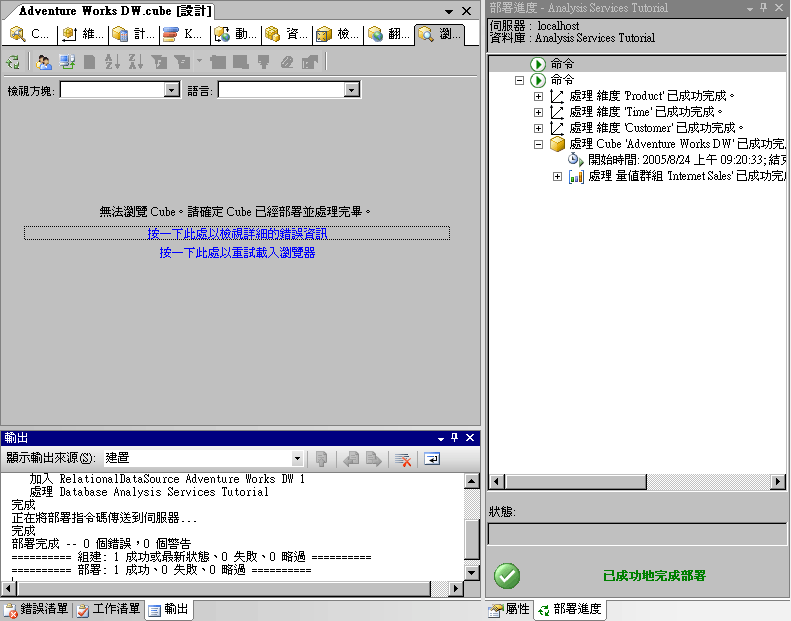This screenshot has width=791, height=621.
Task: Collapse the 處理 Cube 'Adventure Works DW' node
Action: [538, 145]
